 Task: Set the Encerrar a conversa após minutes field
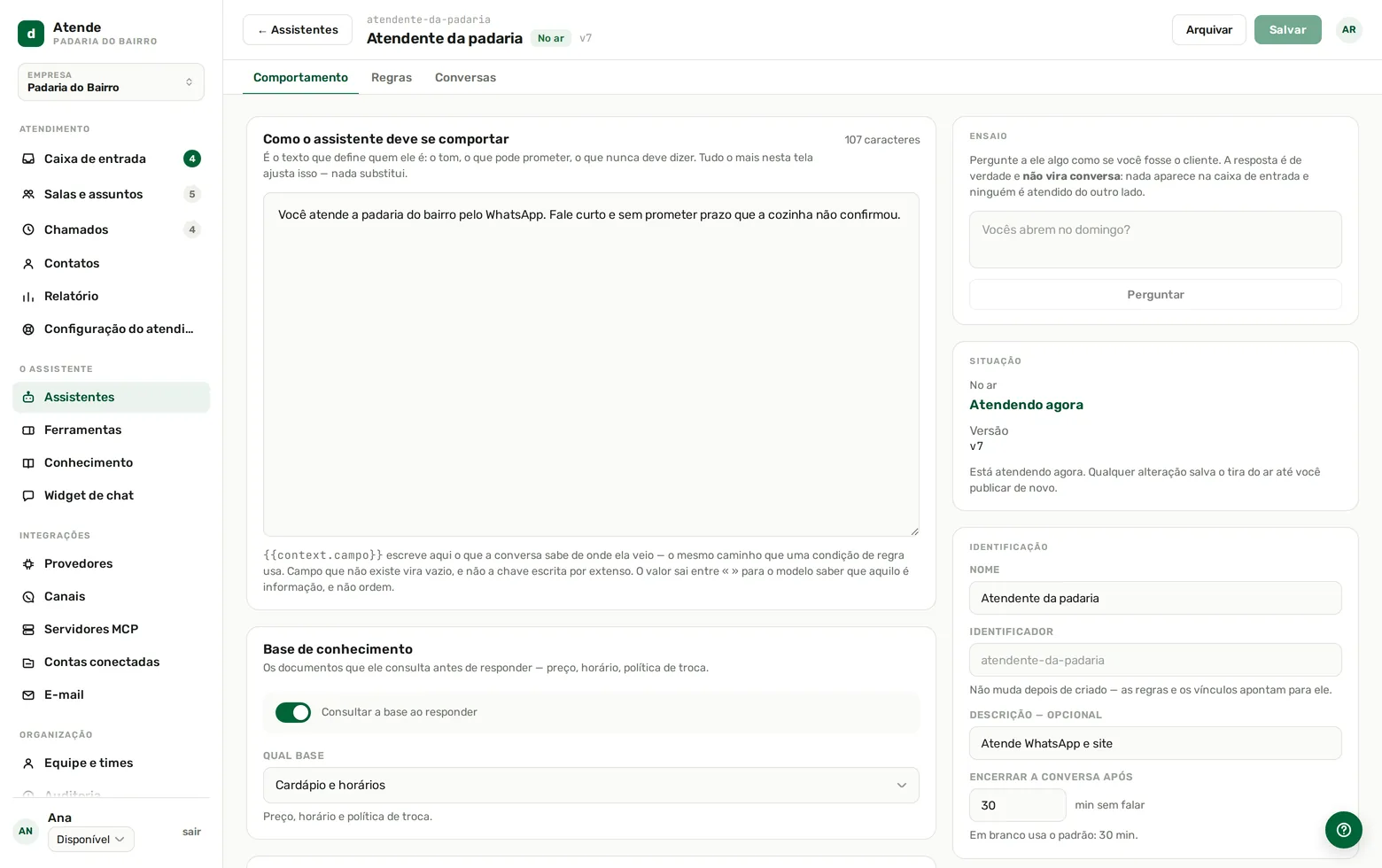1018,806
